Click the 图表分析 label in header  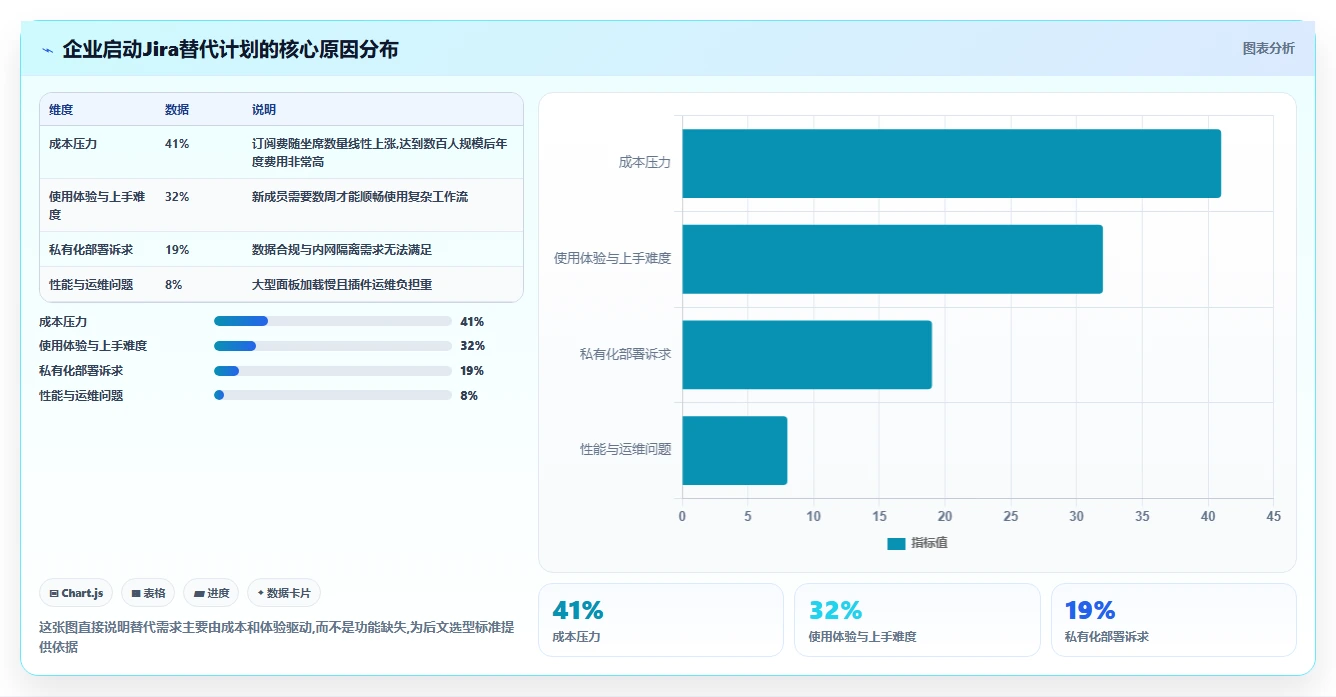(1268, 48)
